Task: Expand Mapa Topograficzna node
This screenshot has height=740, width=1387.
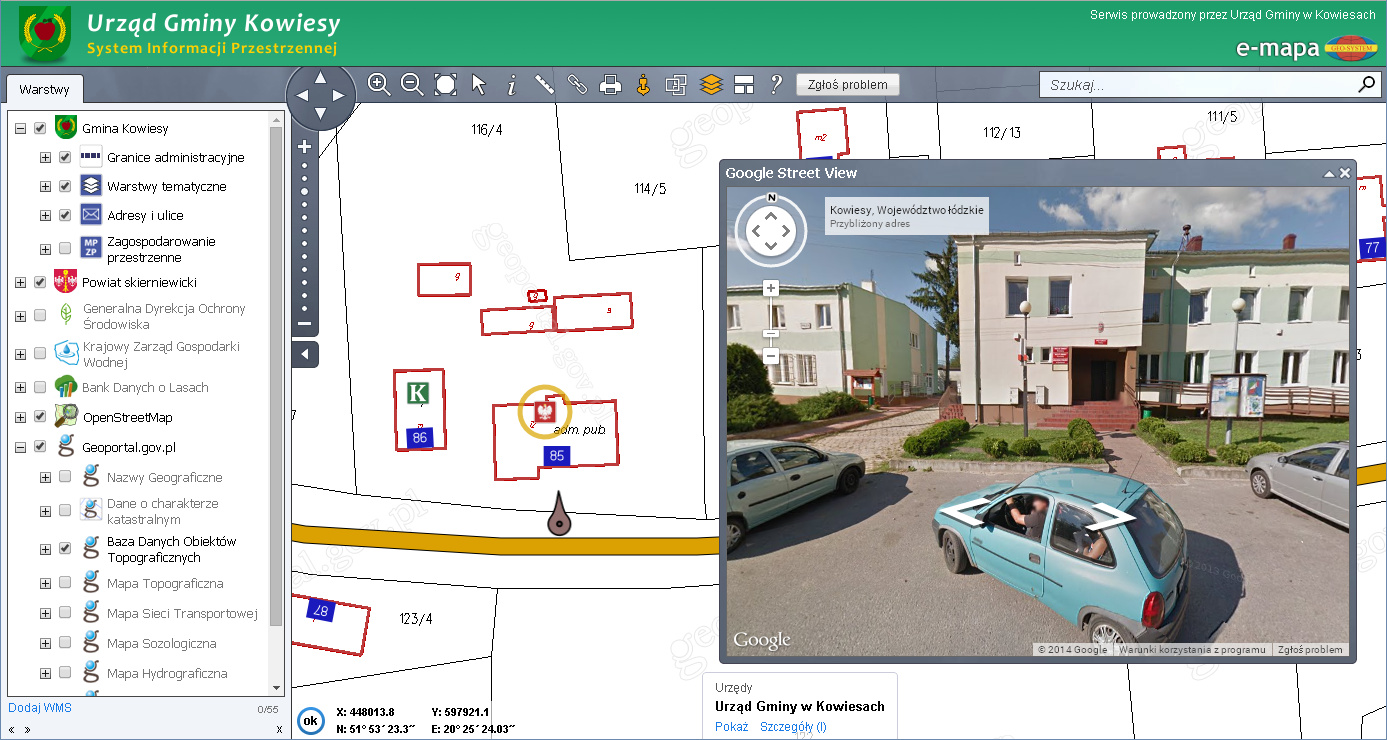Action: 45,583
